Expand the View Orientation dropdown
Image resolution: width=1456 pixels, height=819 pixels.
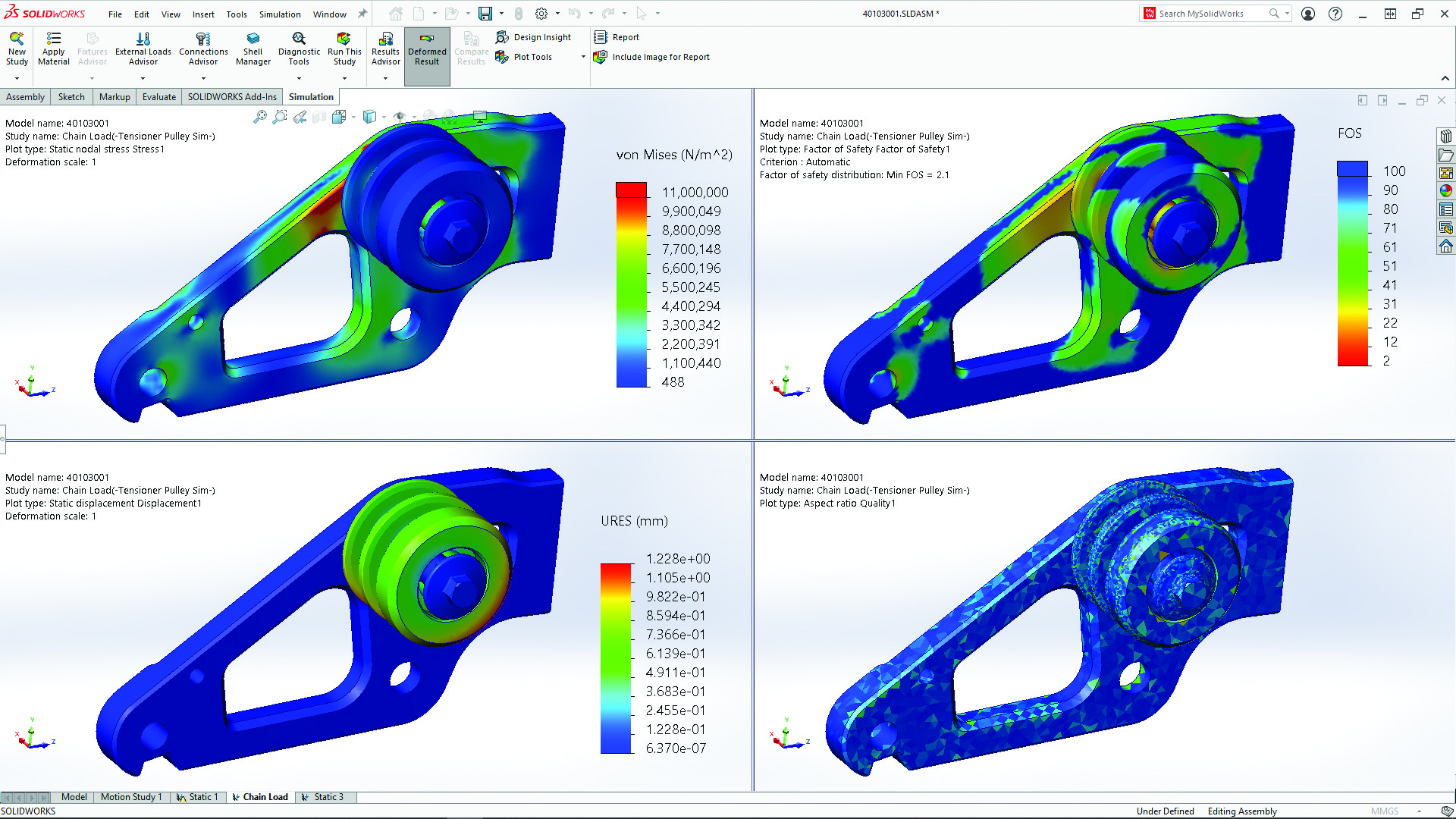coord(354,116)
